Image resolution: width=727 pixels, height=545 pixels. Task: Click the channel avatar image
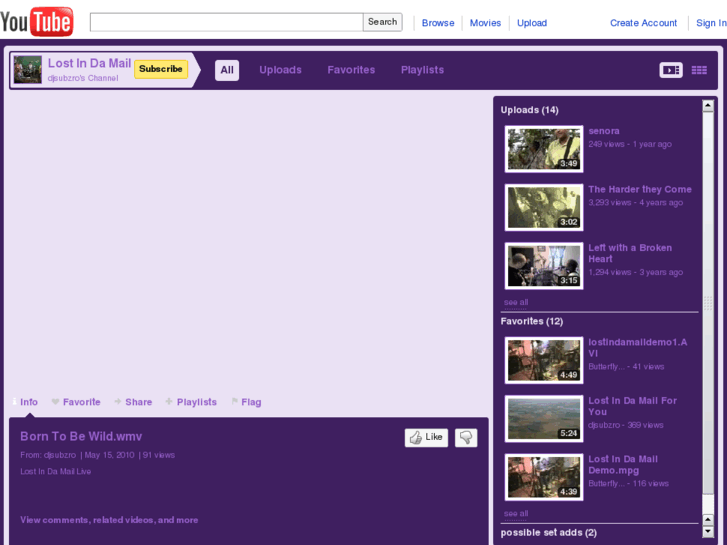[x=28, y=70]
